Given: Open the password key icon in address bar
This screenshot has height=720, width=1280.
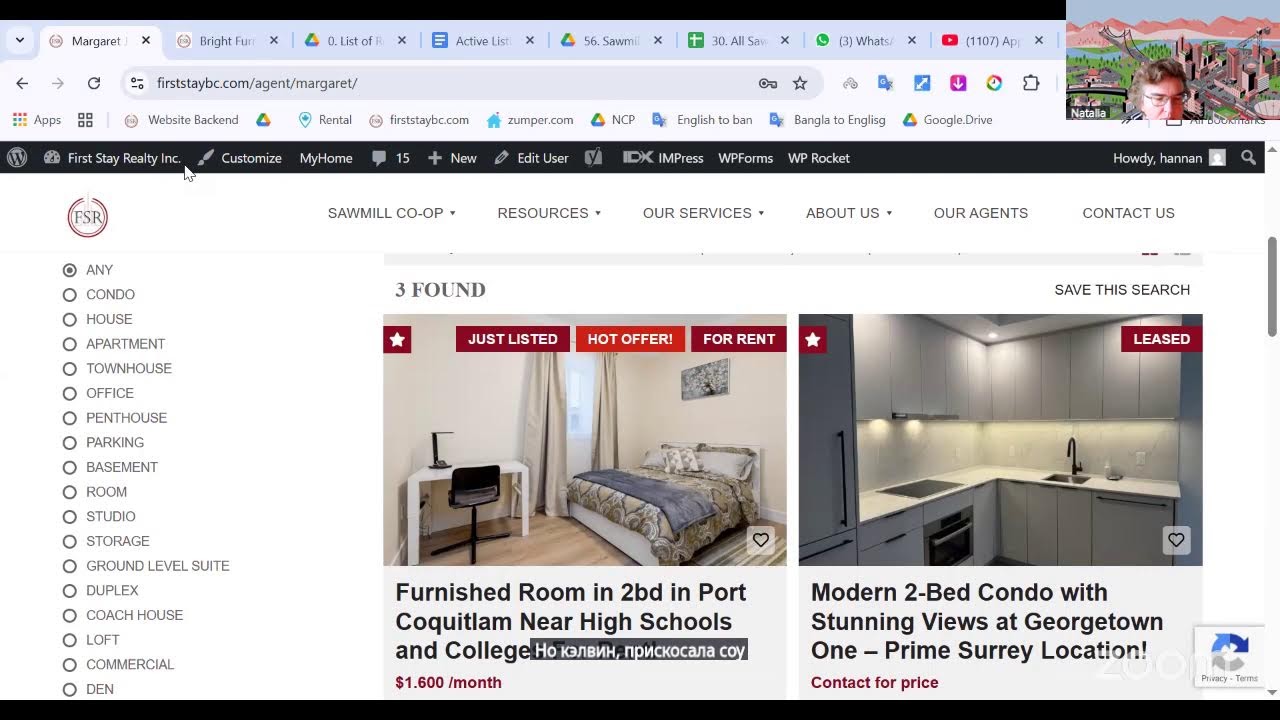Looking at the screenshot, I should tap(768, 83).
